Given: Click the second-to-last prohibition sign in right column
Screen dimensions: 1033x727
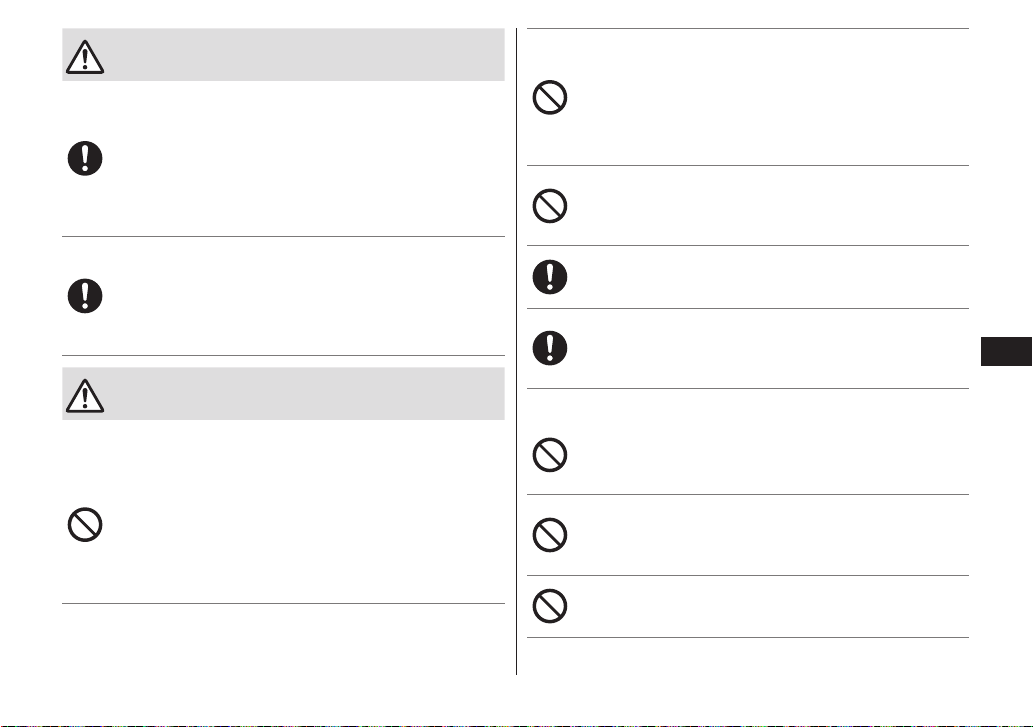Looking at the screenshot, I should tap(549, 535).
